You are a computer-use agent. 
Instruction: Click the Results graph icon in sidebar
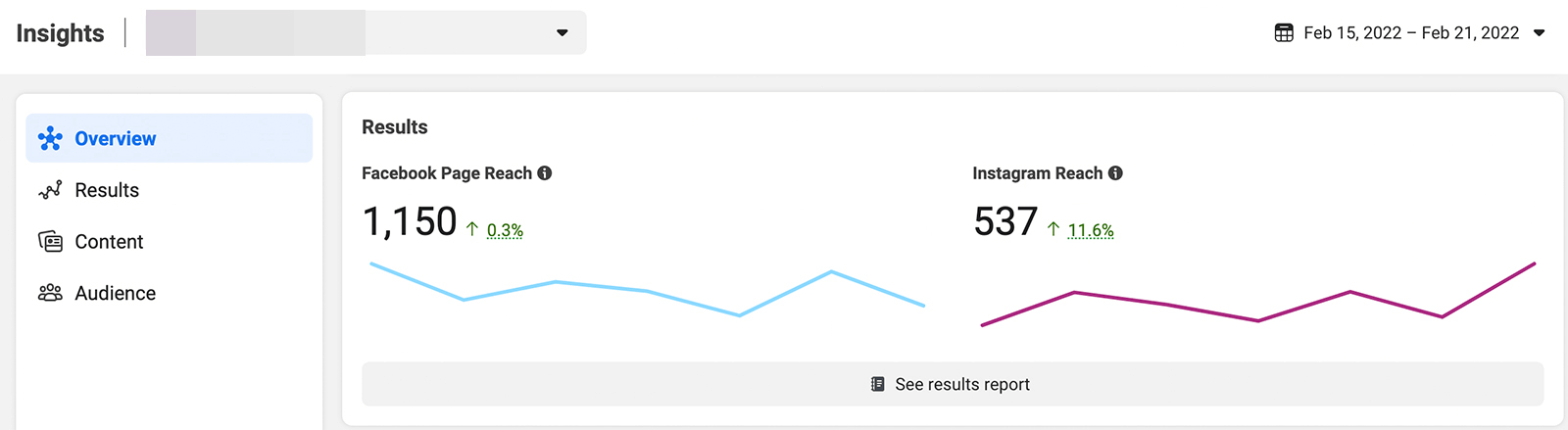point(50,190)
